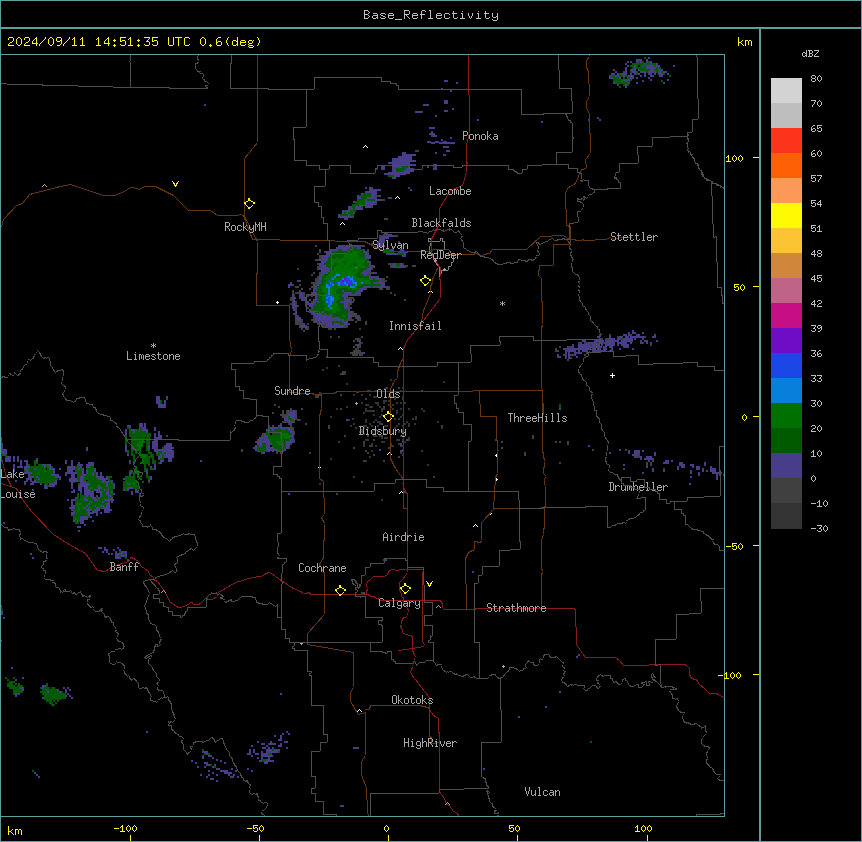The image size is (862, 842).
Task: Select the royal blue 36-33 dBZ swatch
Action: [x=786, y=365]
